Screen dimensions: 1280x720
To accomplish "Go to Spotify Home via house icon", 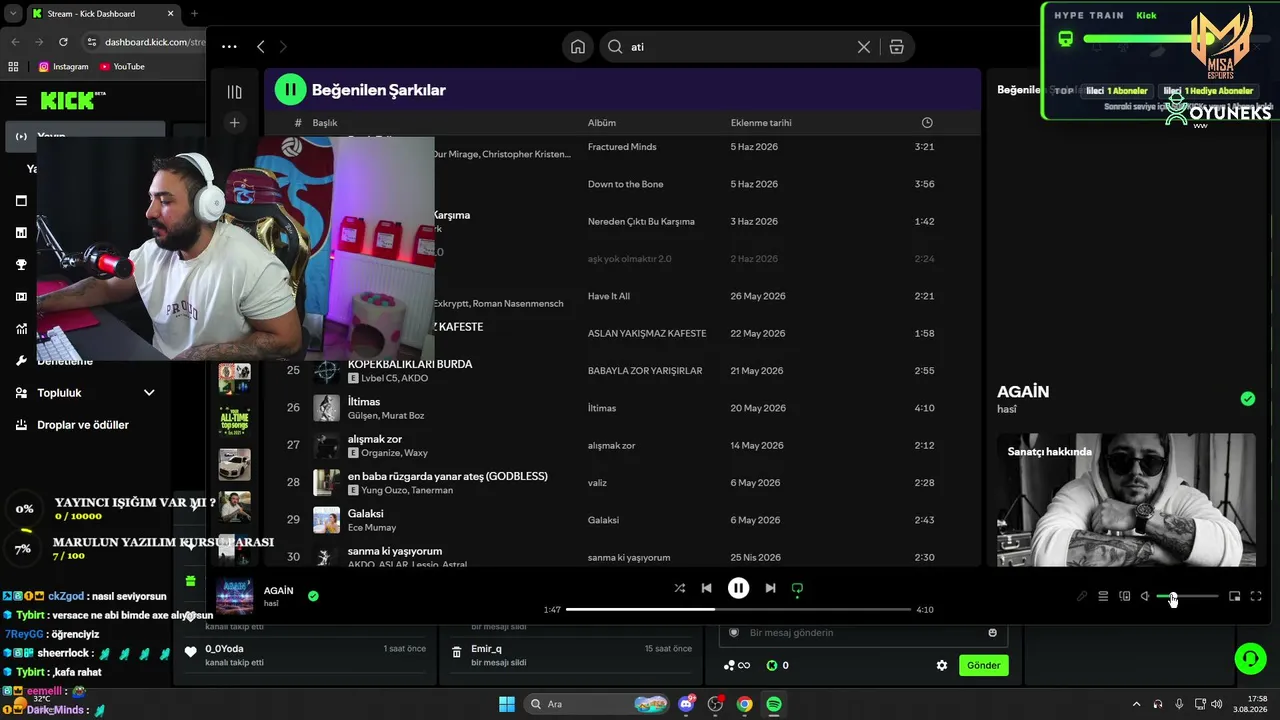I will coord(578,47).
